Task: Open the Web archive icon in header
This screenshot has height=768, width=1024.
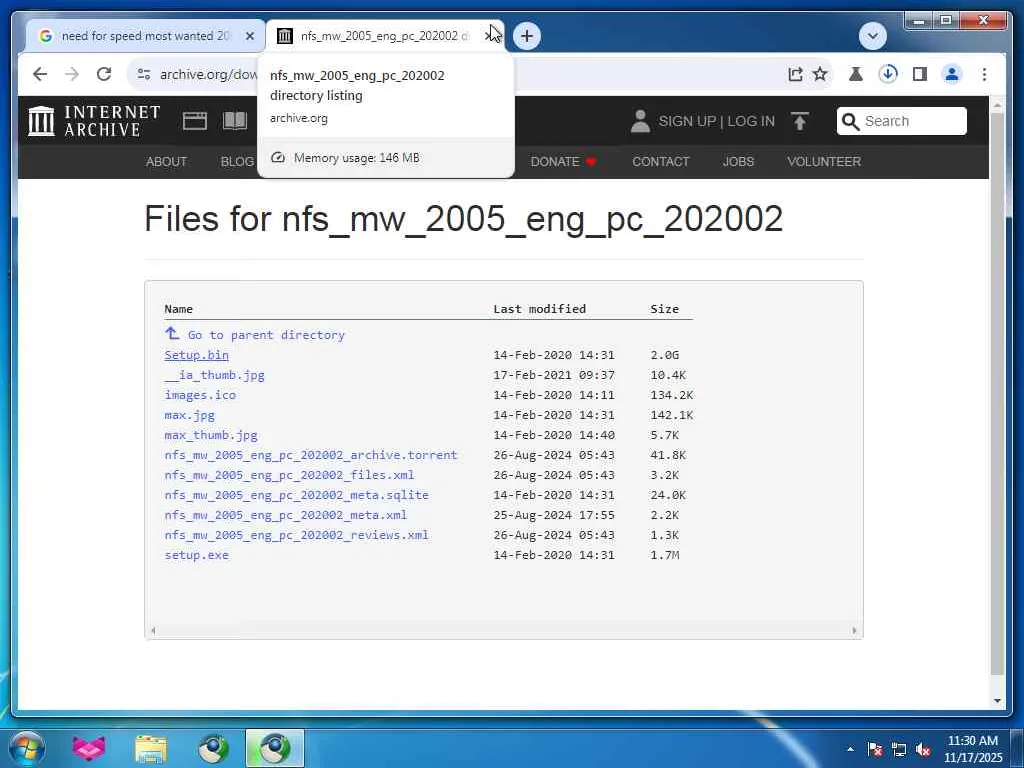Action: [195, 121]
